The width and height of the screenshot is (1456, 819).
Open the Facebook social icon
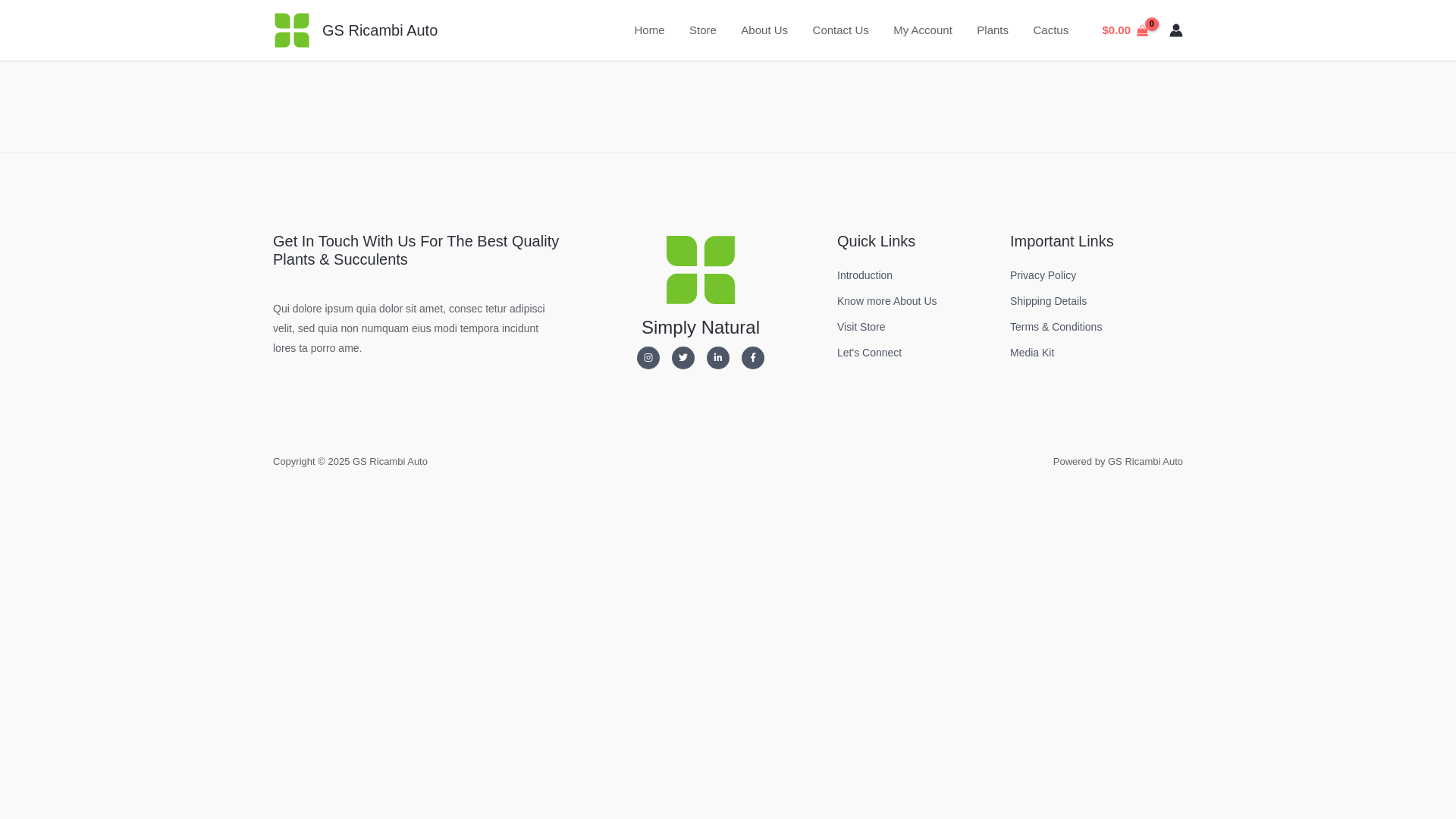(753, 358)
